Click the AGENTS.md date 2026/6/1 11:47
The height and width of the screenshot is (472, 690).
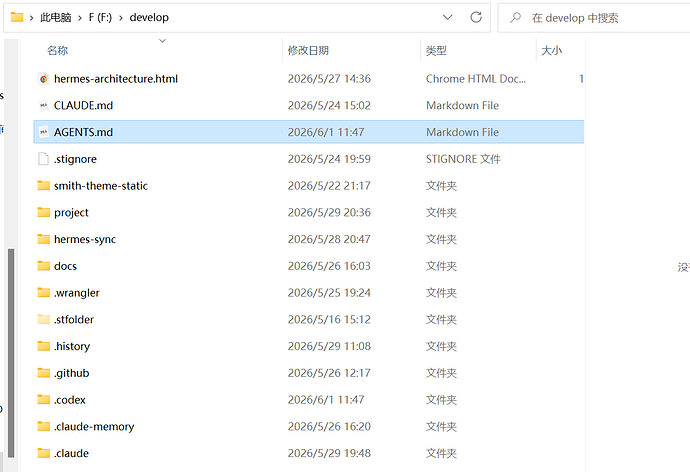326,132
